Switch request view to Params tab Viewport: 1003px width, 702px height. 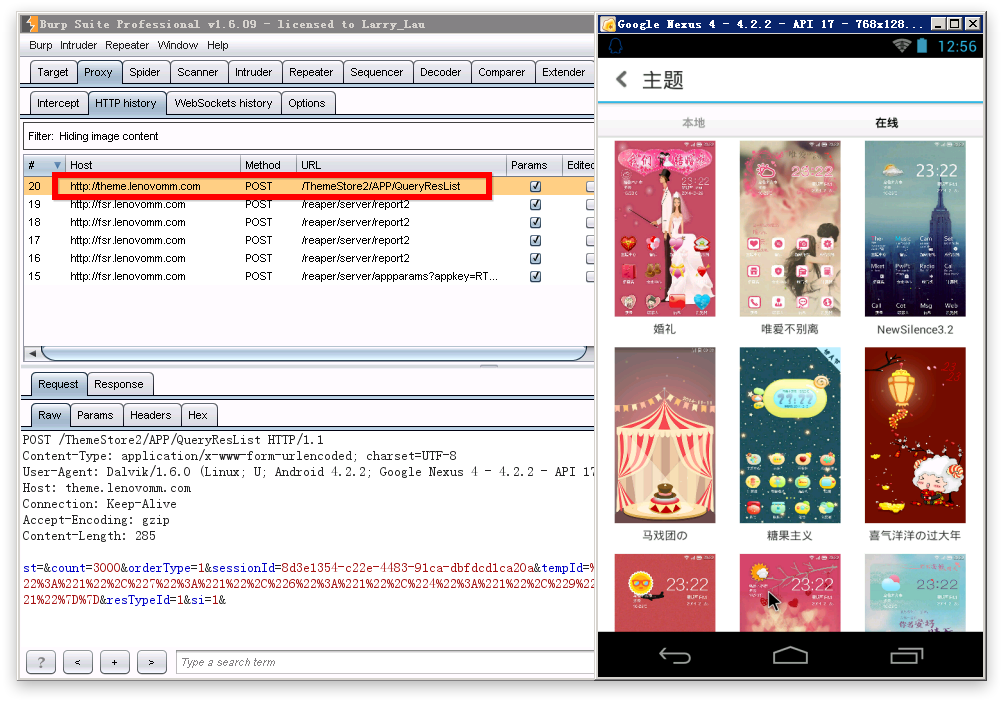[x=95, y=415]
